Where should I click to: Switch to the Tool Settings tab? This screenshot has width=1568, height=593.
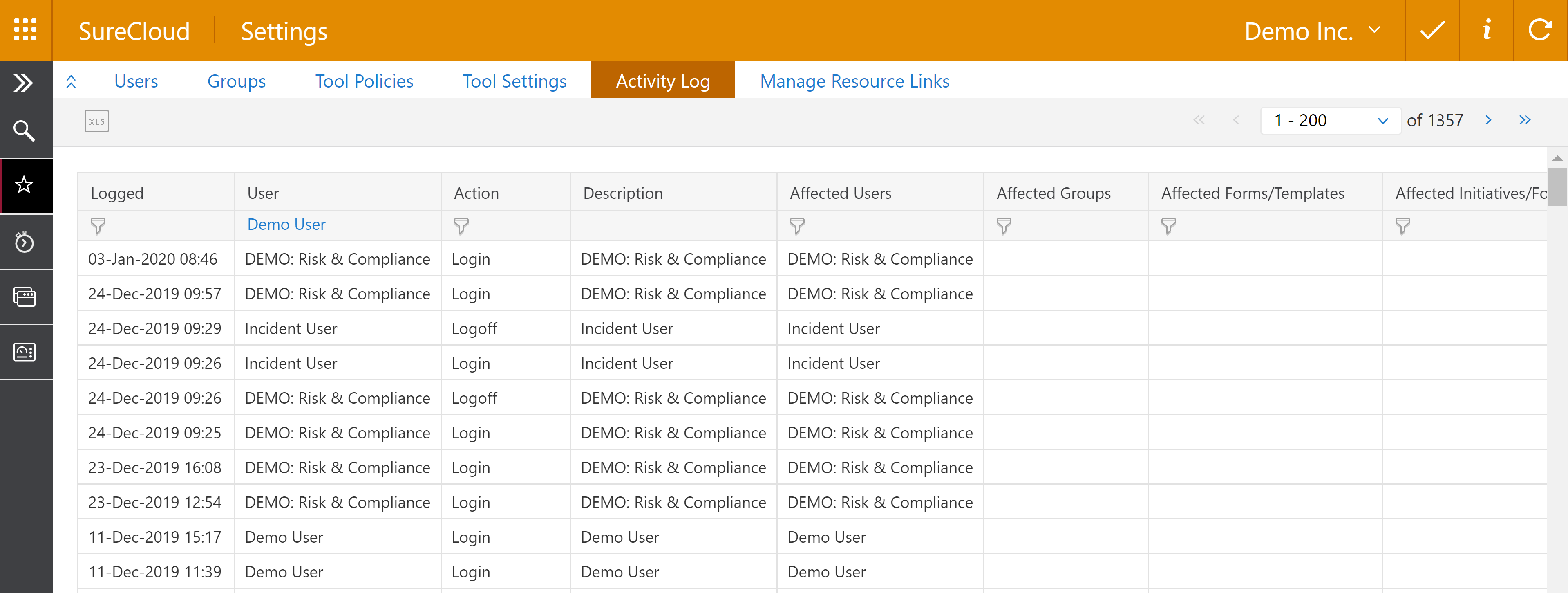pyautogui.click(x=514, y=81)
